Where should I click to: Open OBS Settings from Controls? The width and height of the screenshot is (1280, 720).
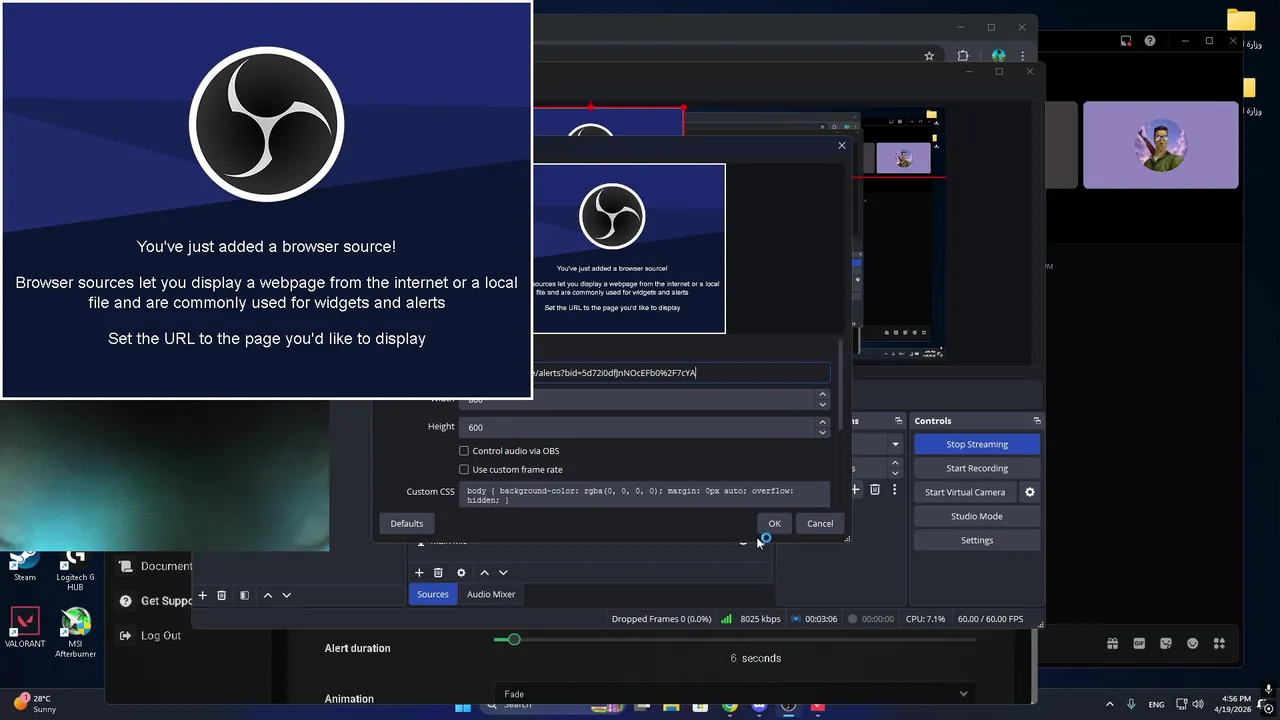tap(977, 540)
